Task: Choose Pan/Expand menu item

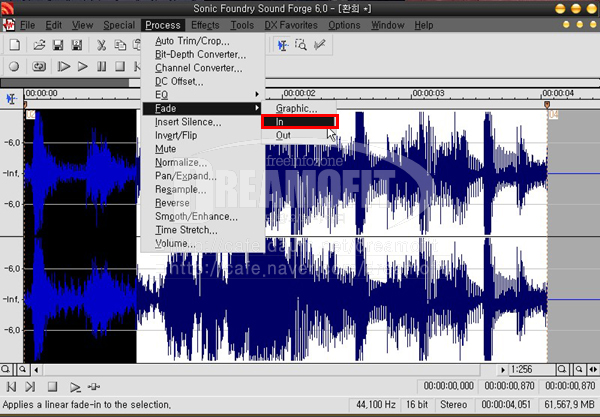Action: (203, 176)
